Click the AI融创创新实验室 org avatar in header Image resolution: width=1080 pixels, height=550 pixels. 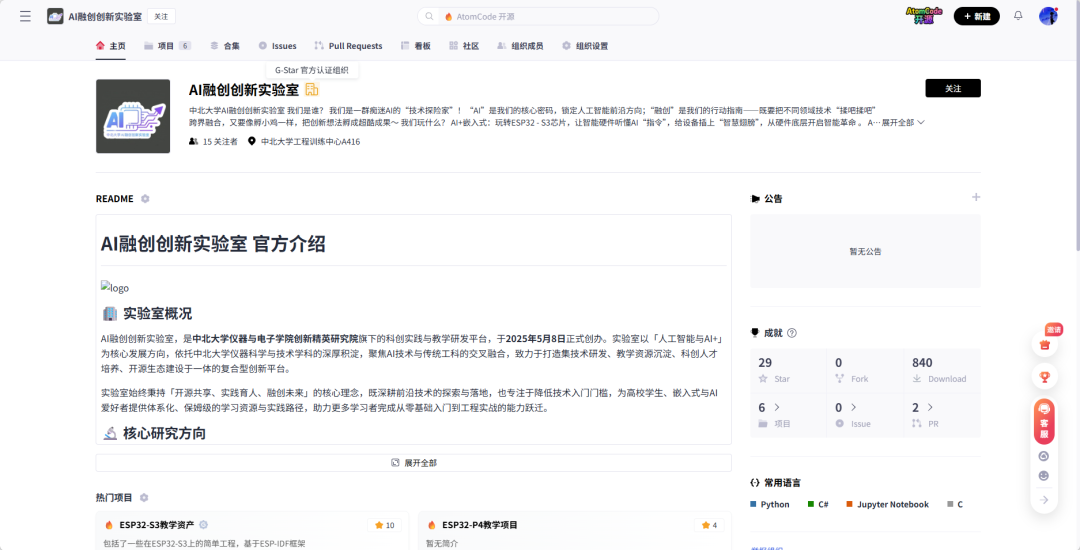[55, 16]
